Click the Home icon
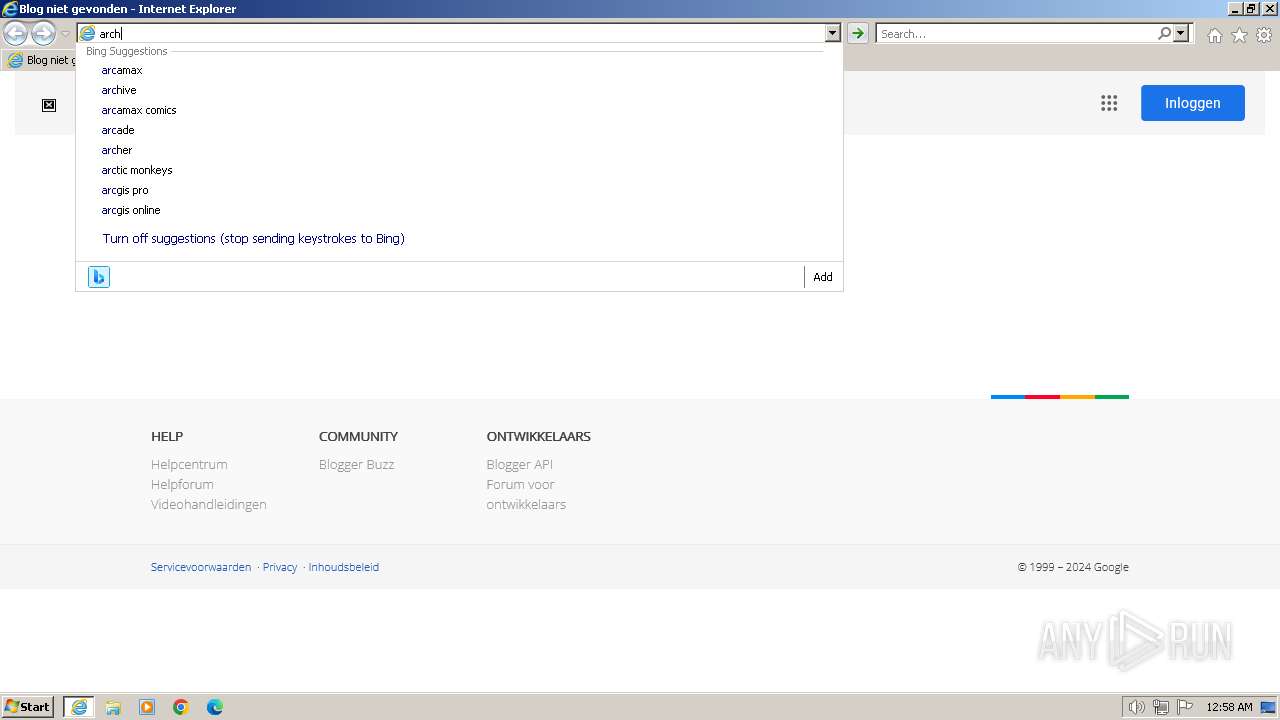Screen dimensions: 1280x720 coord(1214,35)
